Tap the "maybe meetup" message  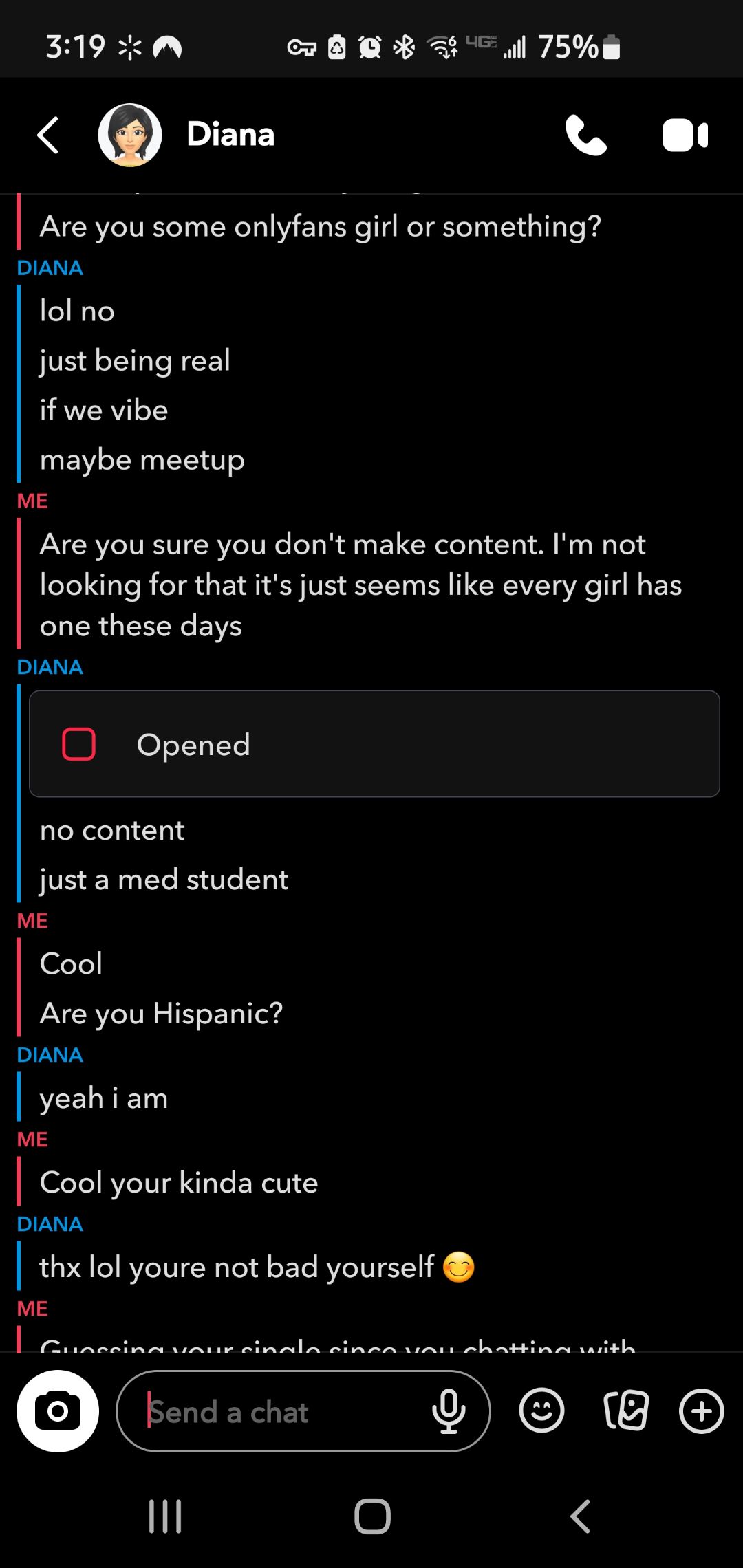142,460
